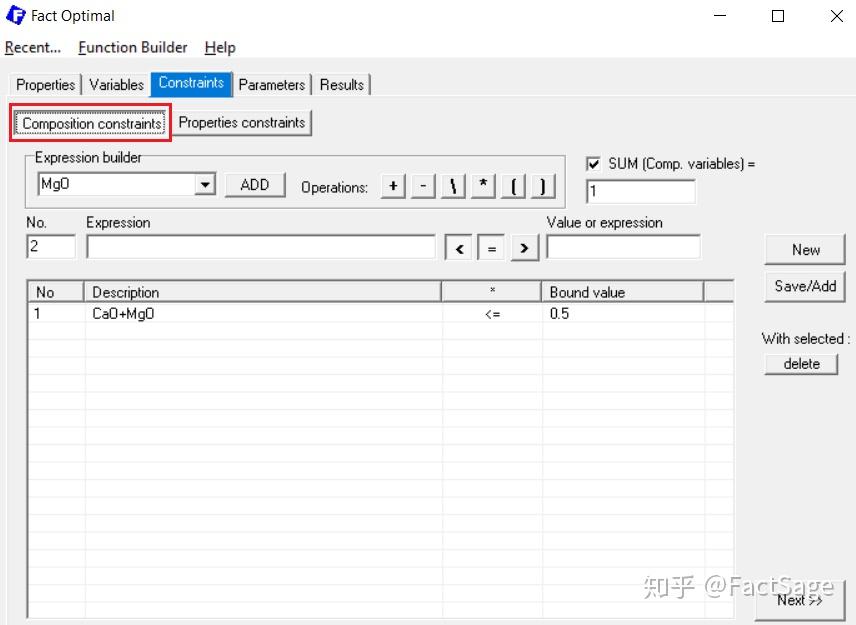Click the addition operator icon
The width and height of the screenshot is (856, 625).
pos(393,186)
